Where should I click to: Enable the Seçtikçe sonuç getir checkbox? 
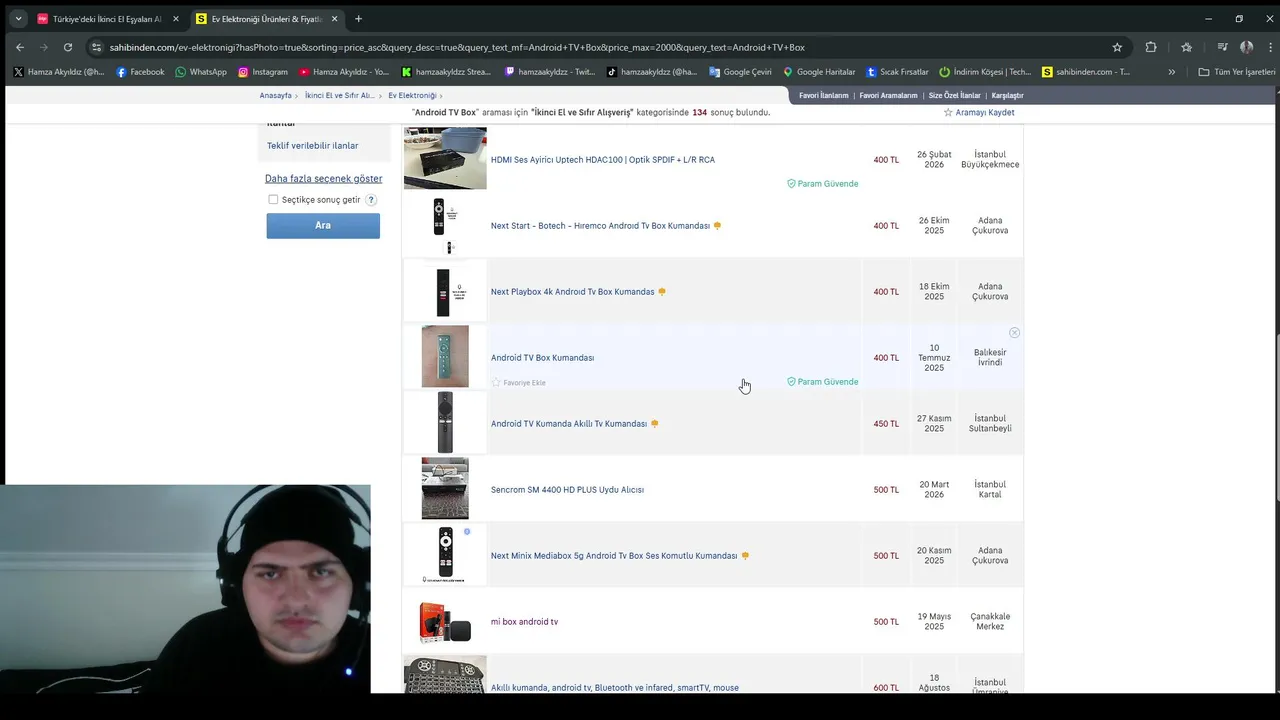click(x=273, y=200)
